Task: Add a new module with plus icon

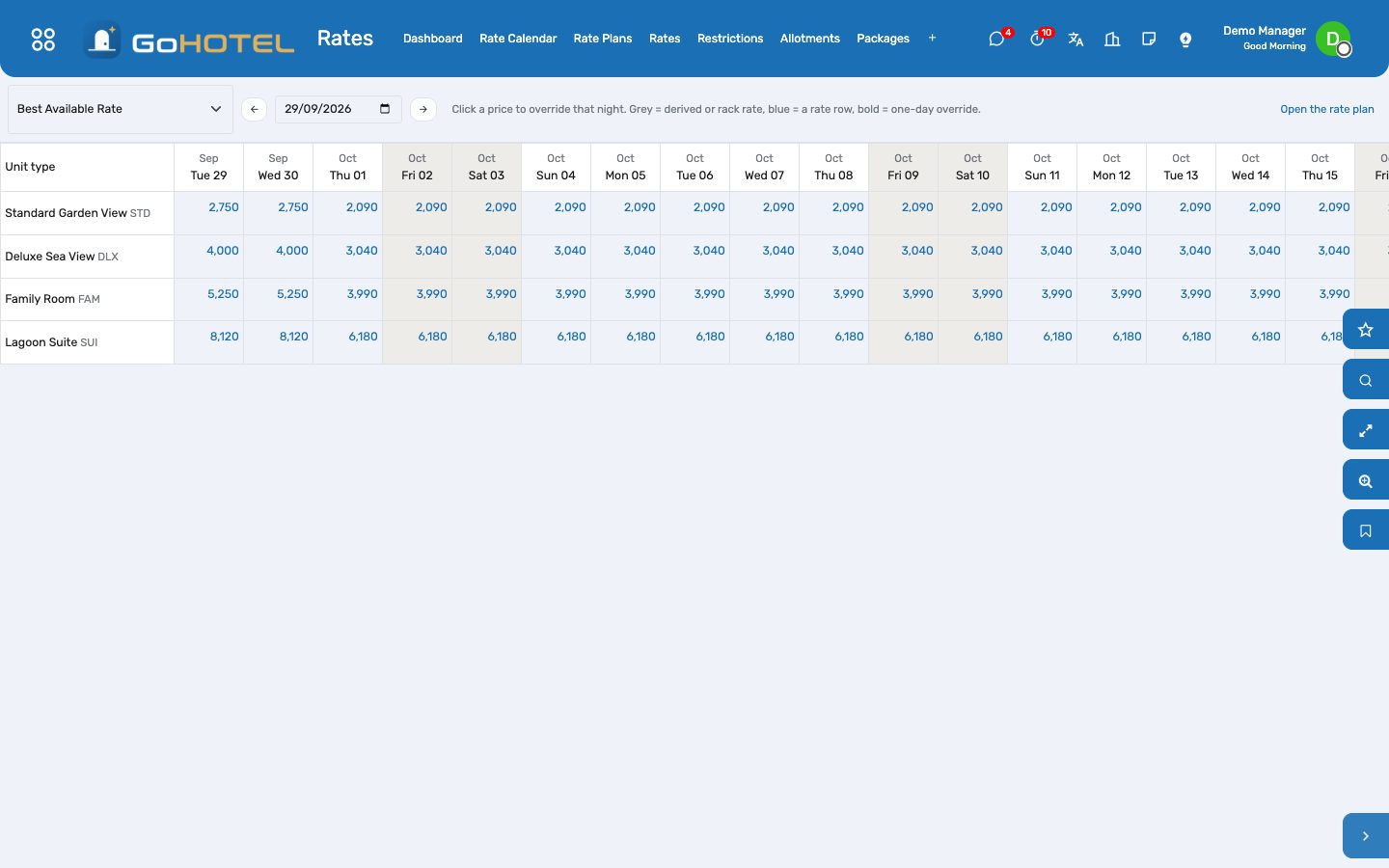Action: pos(932,39)
